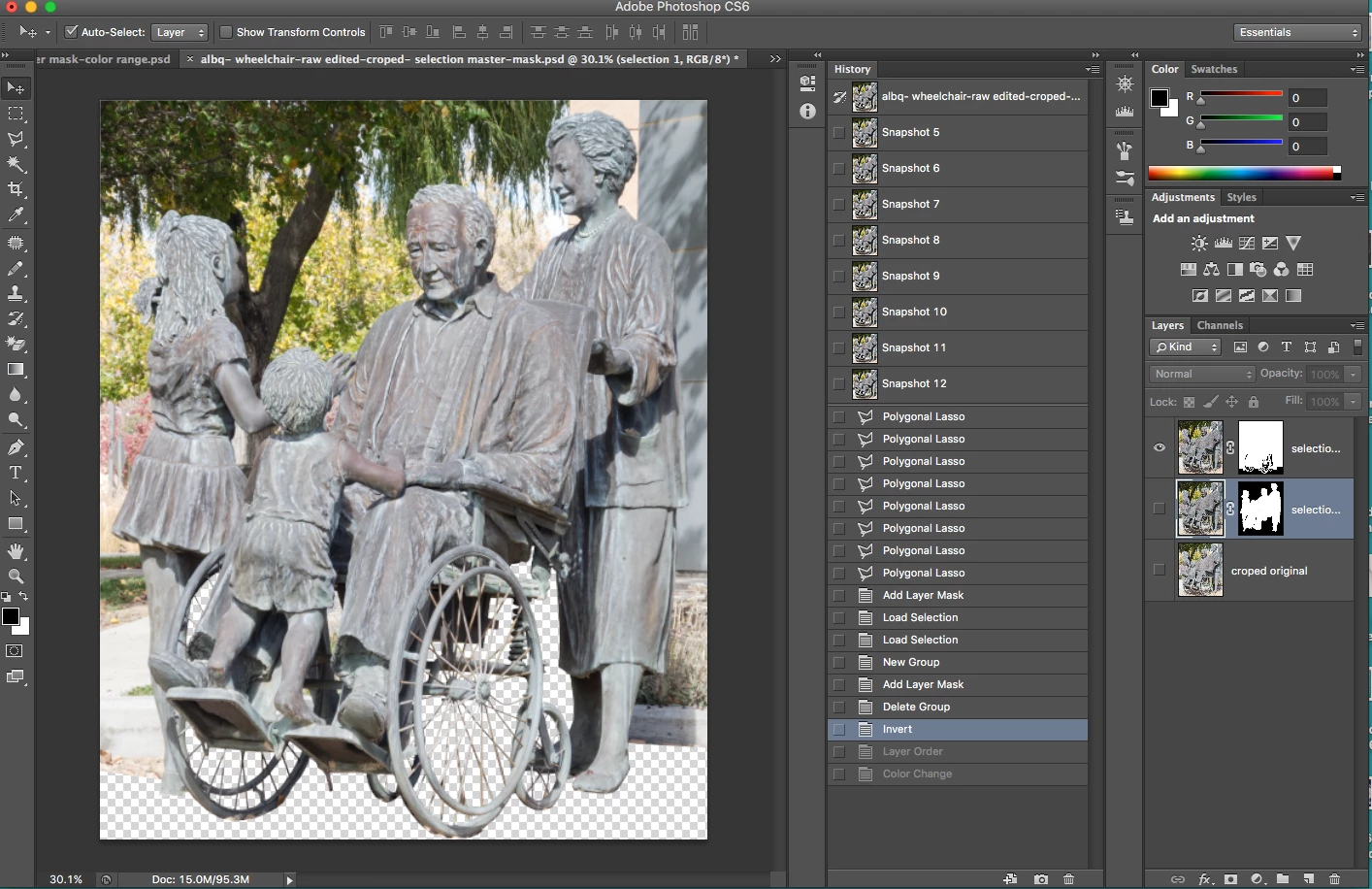Set history brush source at Snapshot 12

tap(839, 384)
